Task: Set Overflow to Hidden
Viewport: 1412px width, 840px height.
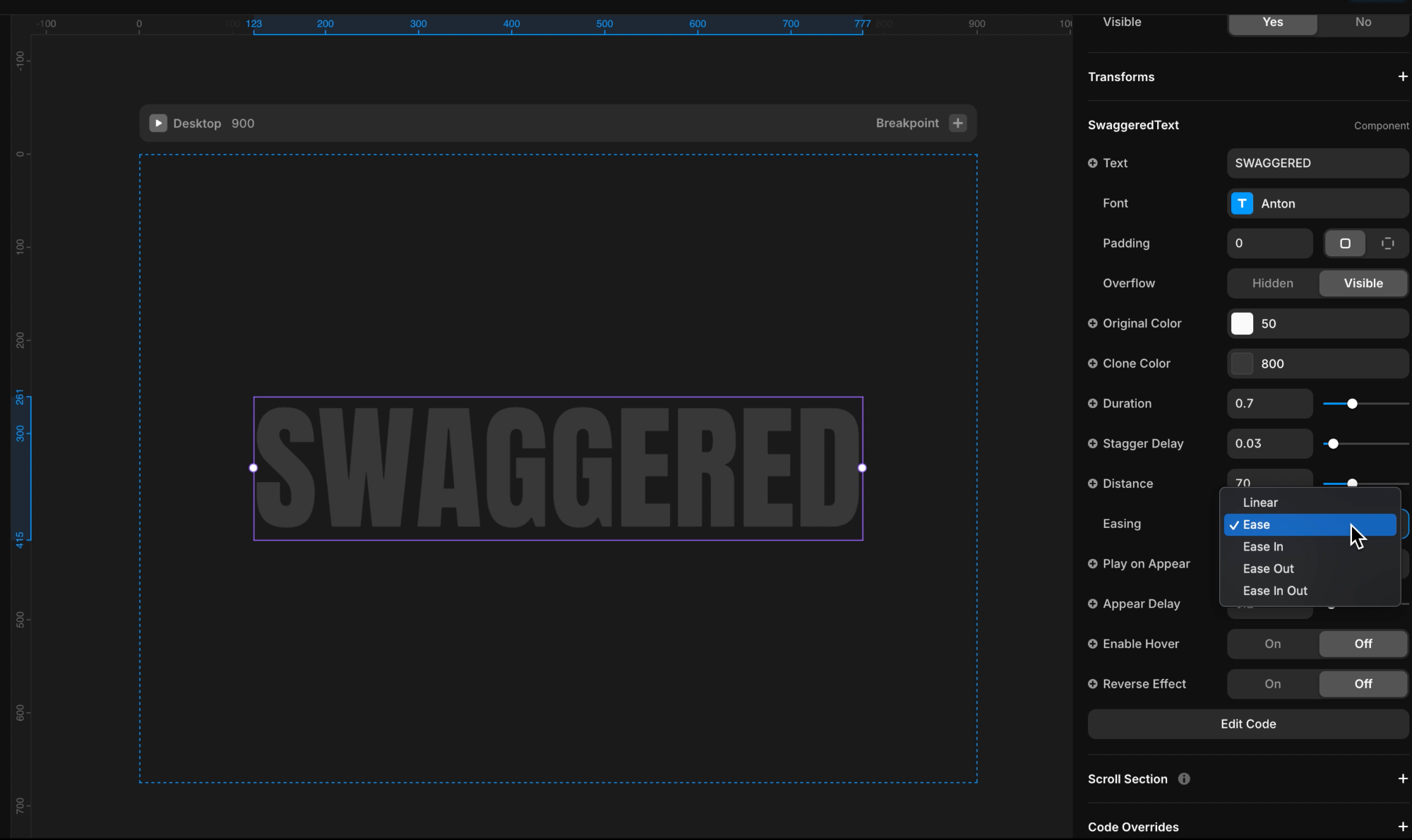Action: (1272, 283)
